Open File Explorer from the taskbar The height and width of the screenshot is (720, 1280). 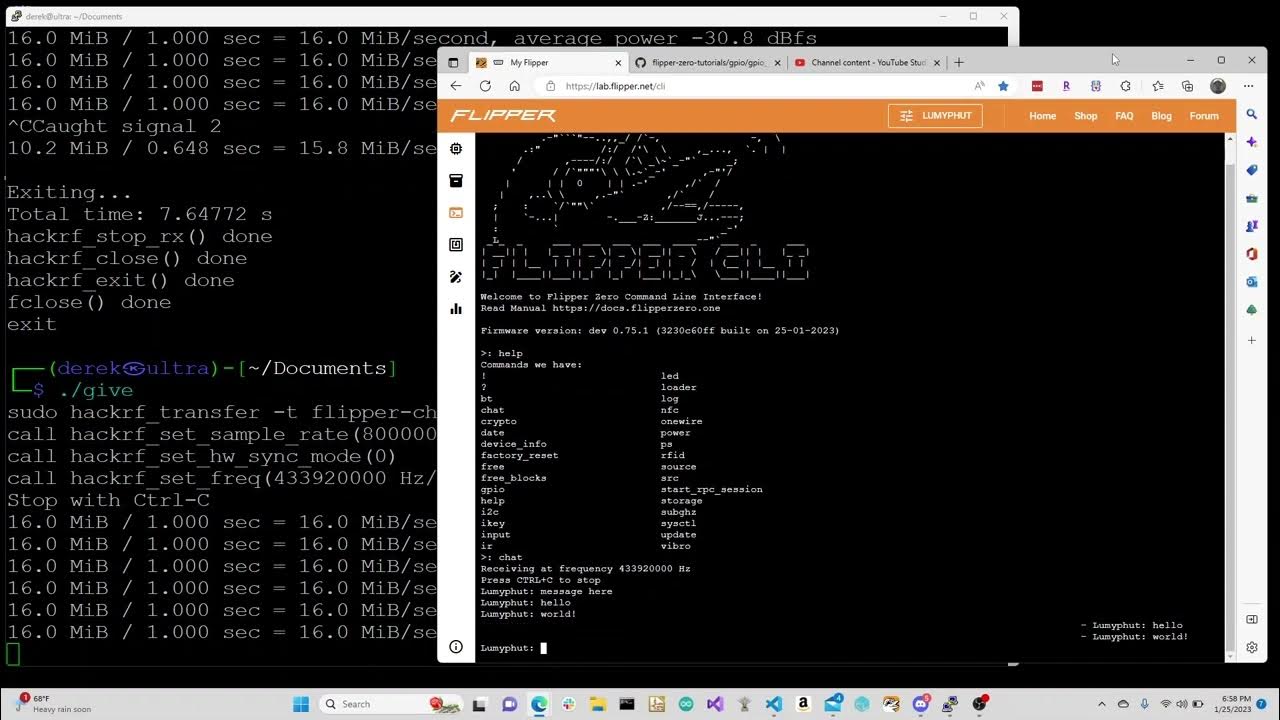598,704
